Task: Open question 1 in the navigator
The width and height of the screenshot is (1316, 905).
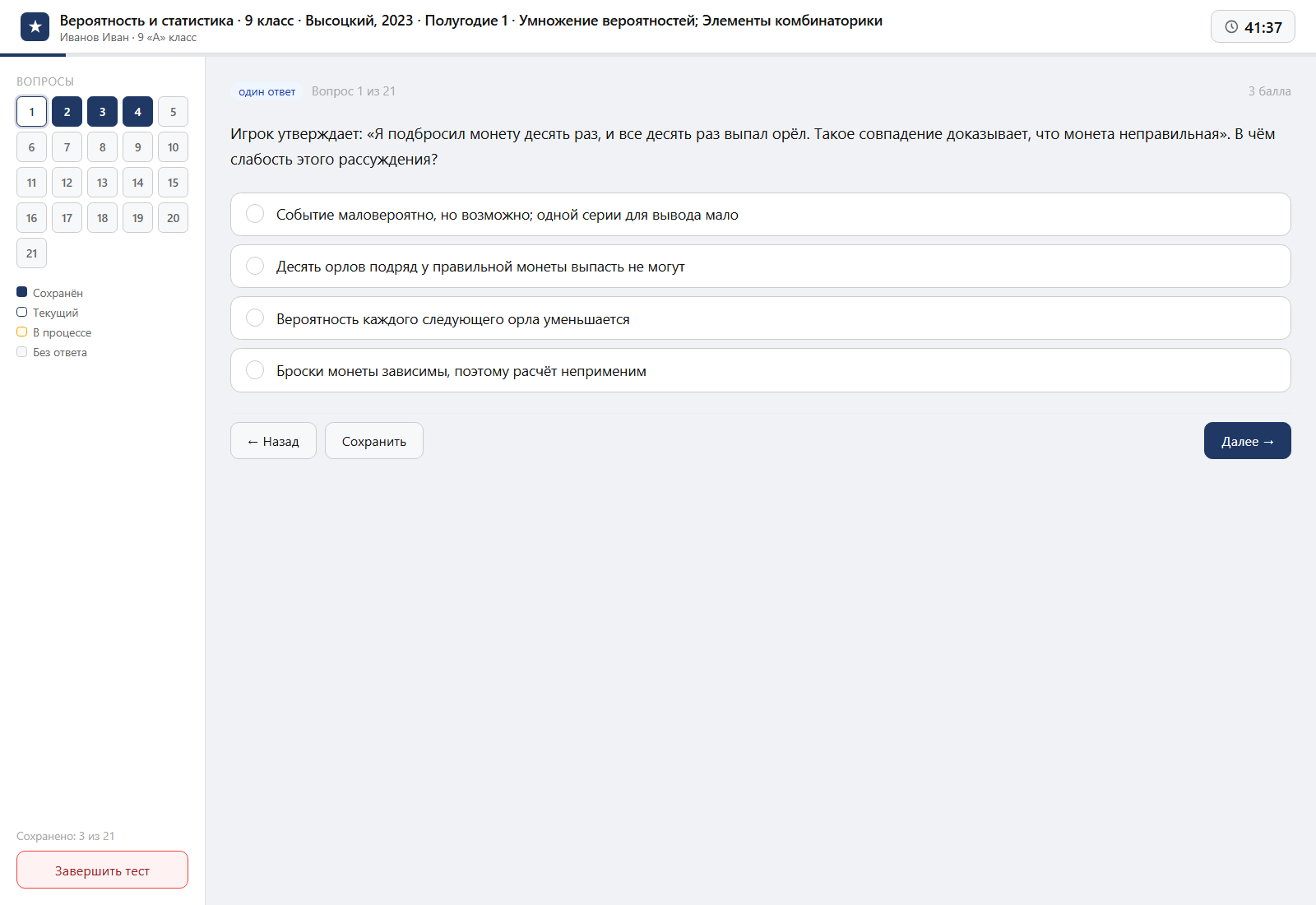Action: pos(31,112)
